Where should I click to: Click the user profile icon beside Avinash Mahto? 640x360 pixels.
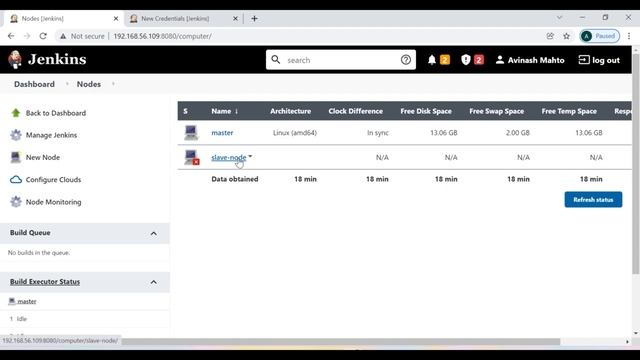tap(500, 60)
